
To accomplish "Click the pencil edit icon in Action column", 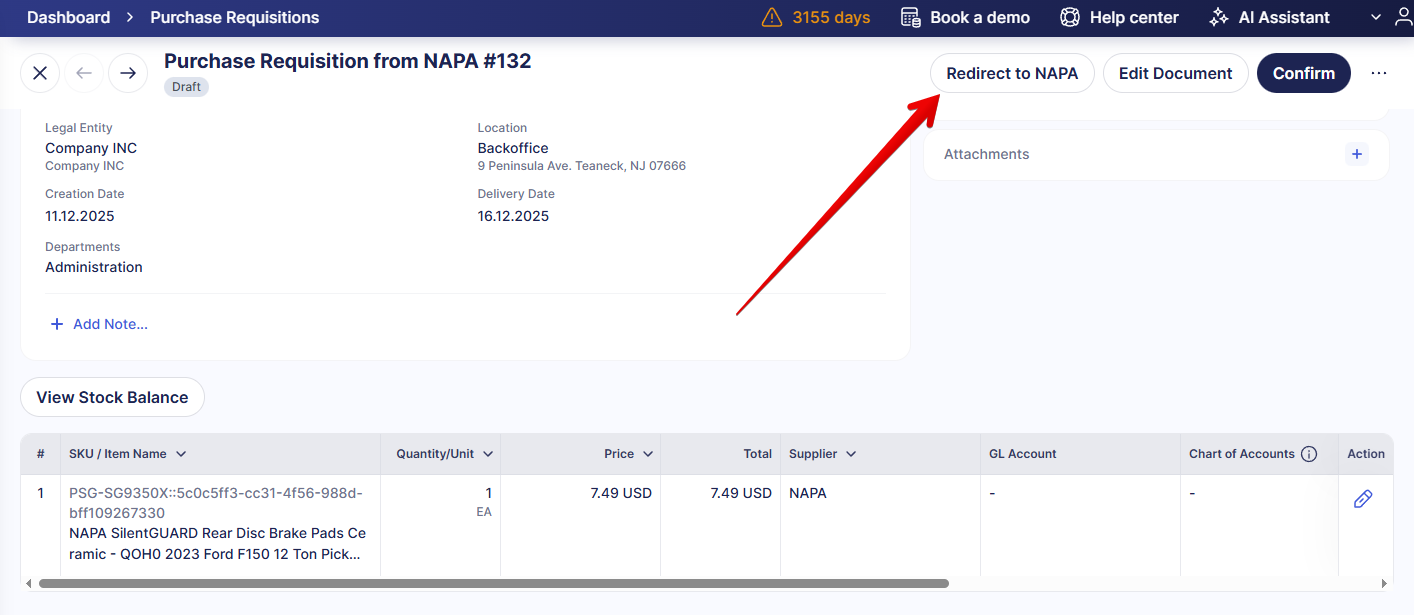I will [1362, 499].
